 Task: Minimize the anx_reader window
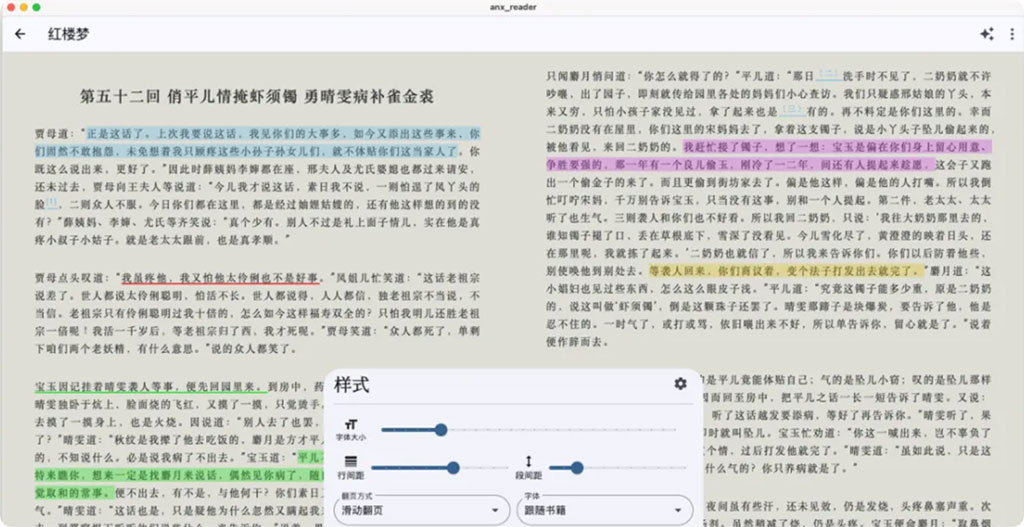pyautogui.click(x=24, y=7)
